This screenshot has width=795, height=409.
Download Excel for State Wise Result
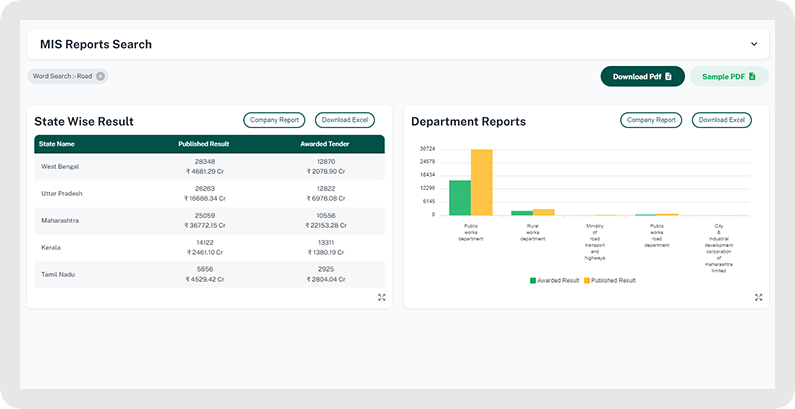[345, 120]
